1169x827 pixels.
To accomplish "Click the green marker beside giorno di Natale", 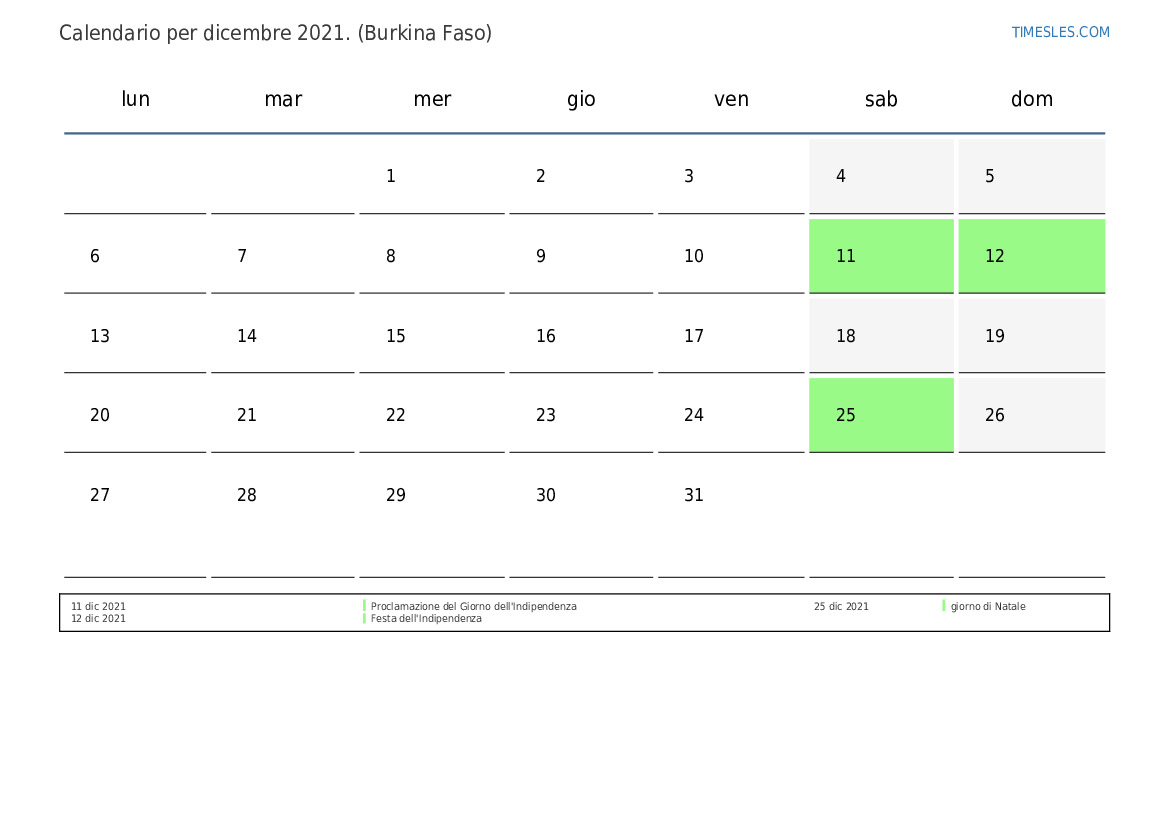I will (944, 606).
